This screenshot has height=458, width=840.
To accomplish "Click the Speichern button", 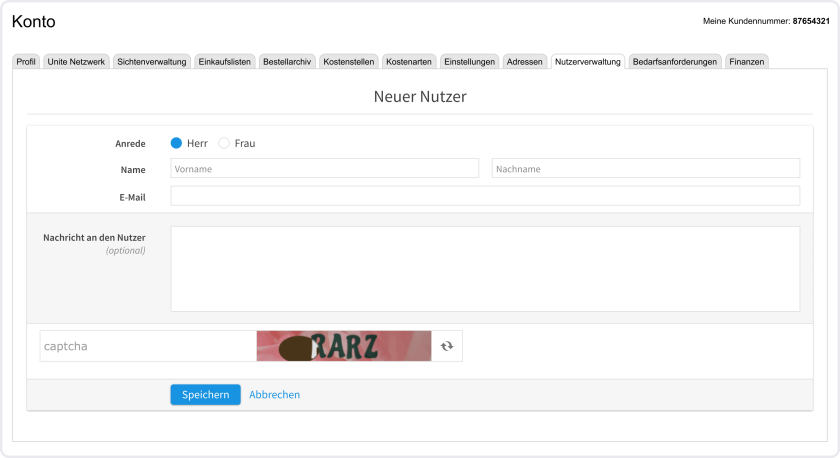I will [x=205, y=395].
